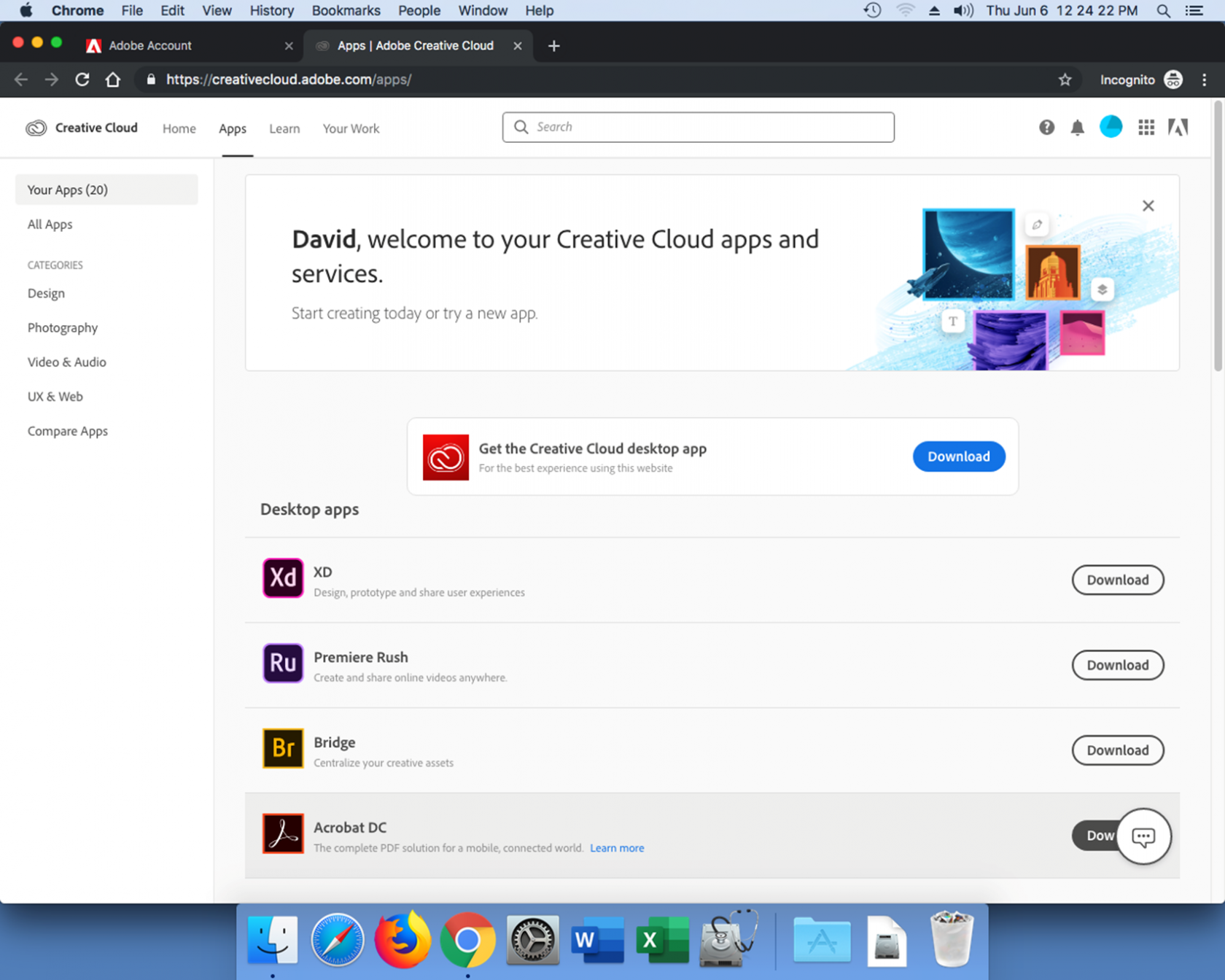Select Your Apps (20) in sidebar
Image resolution: width=1225 pixels, height=980 pixels.
(106, 190)
